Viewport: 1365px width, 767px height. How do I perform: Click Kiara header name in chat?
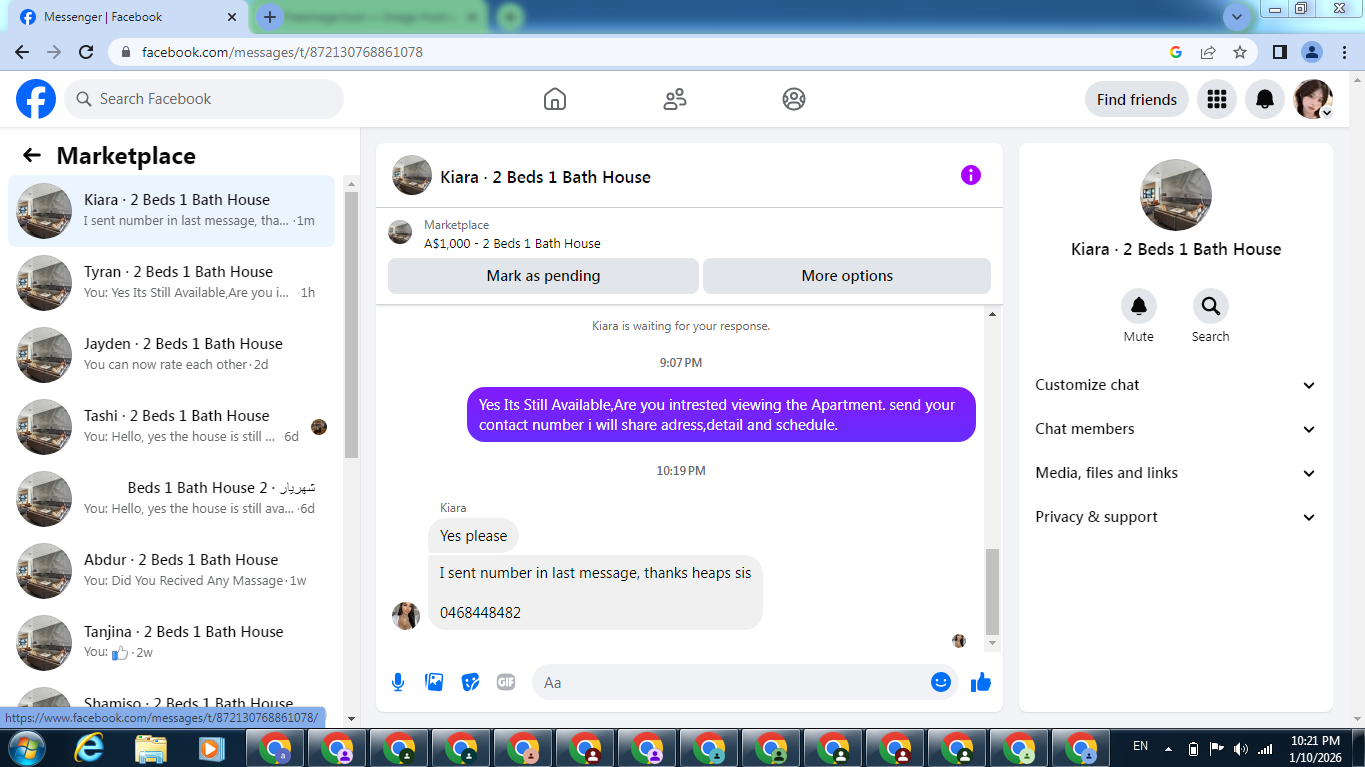pos(545,177)
